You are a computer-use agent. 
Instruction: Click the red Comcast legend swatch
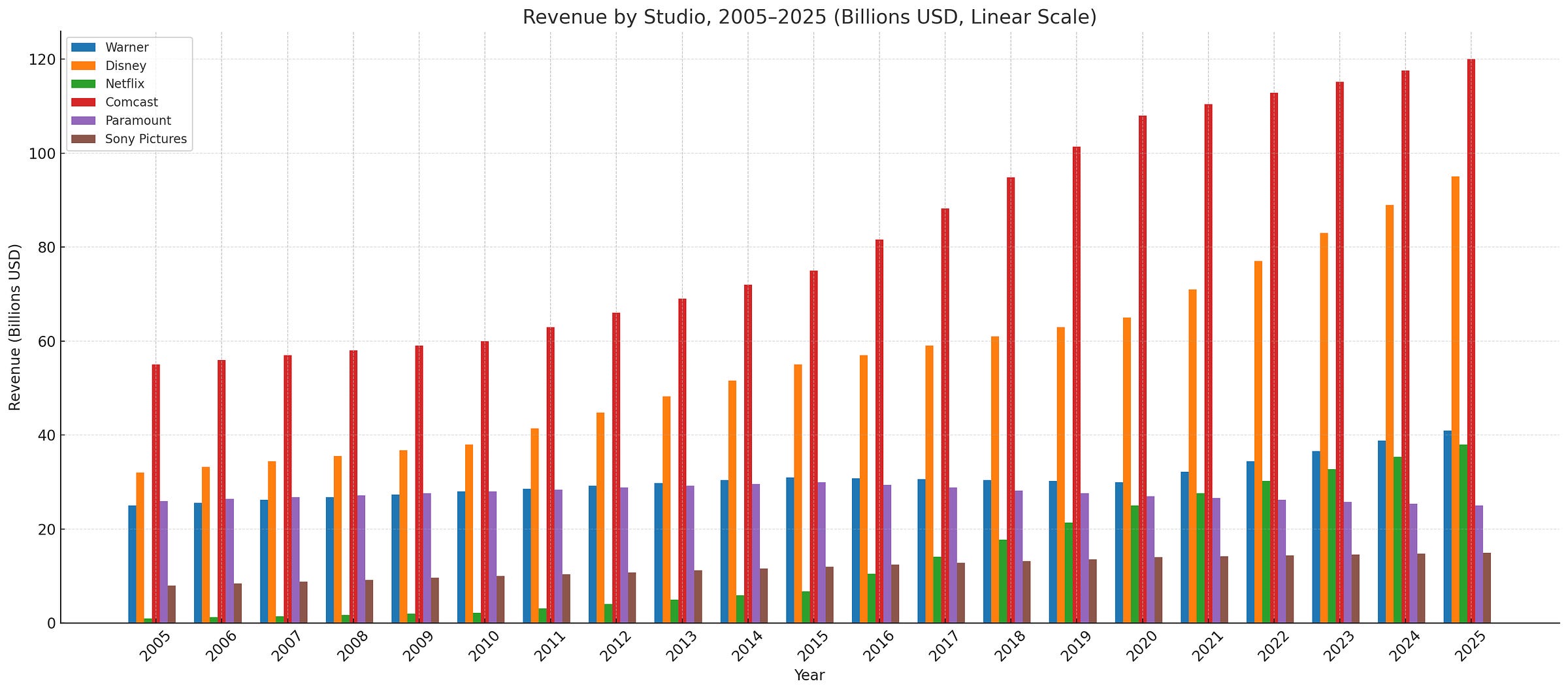point(84,103)
